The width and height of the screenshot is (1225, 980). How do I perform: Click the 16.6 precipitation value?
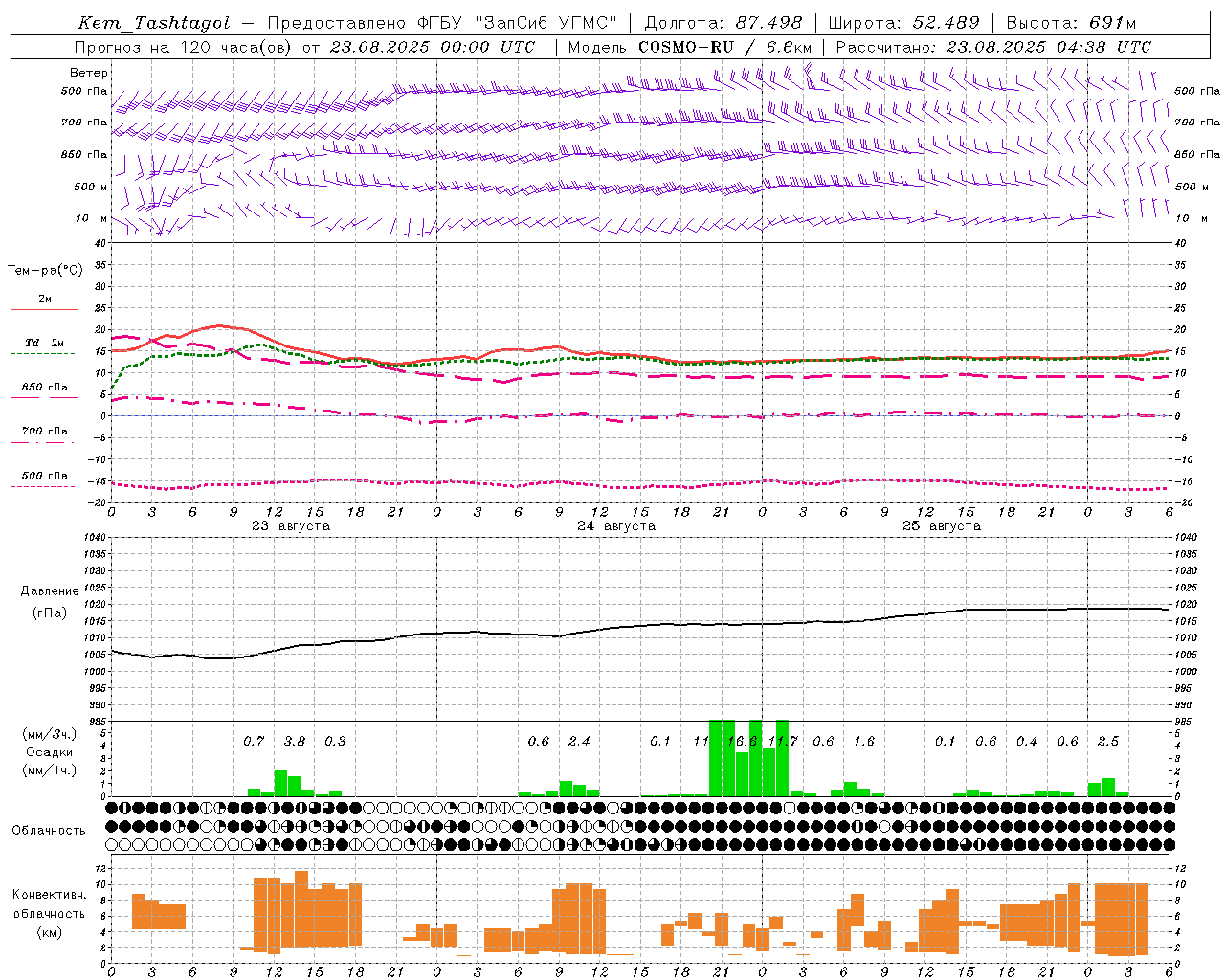(743, 741)
